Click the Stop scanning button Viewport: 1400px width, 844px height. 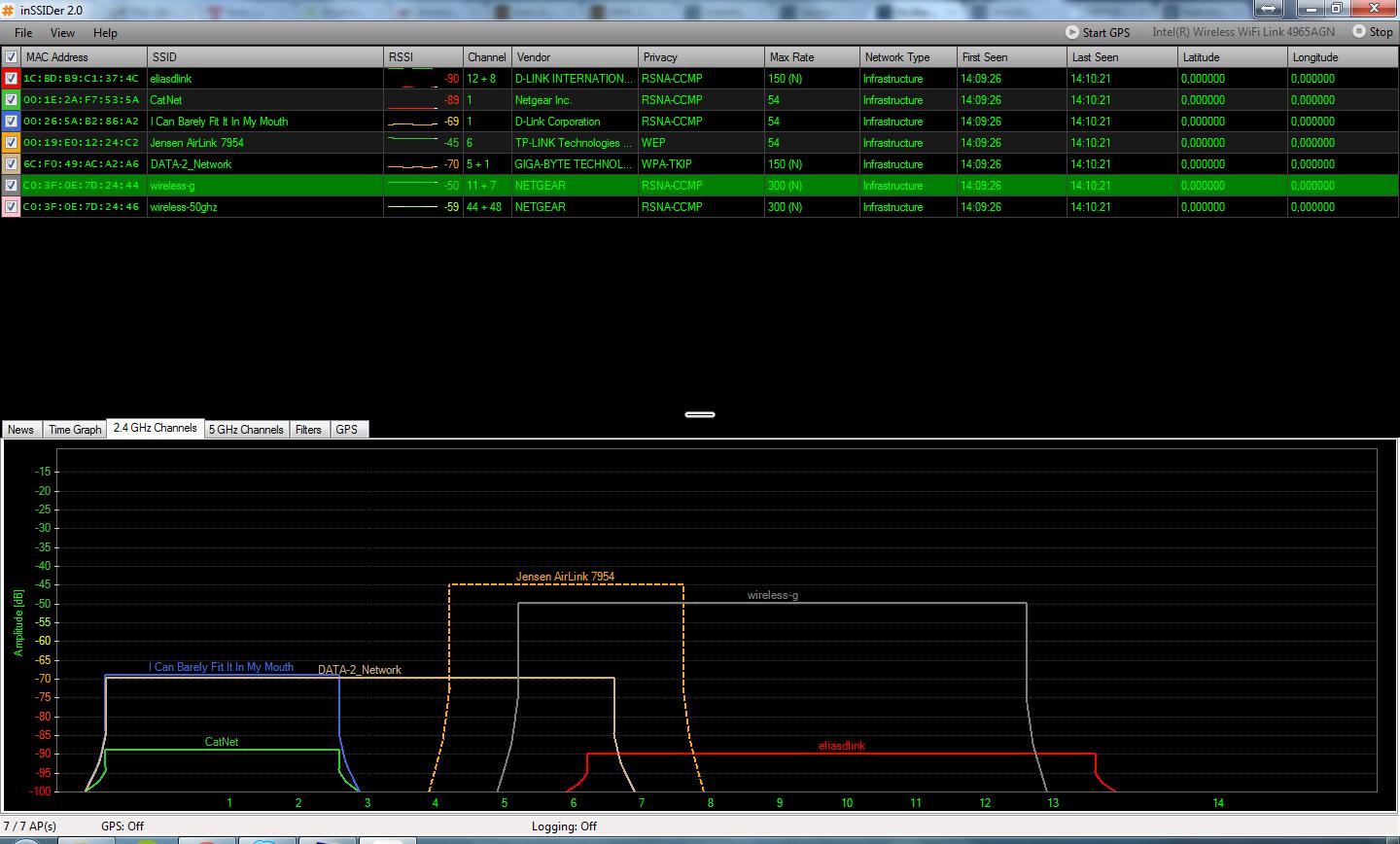tap(1373, 32)
